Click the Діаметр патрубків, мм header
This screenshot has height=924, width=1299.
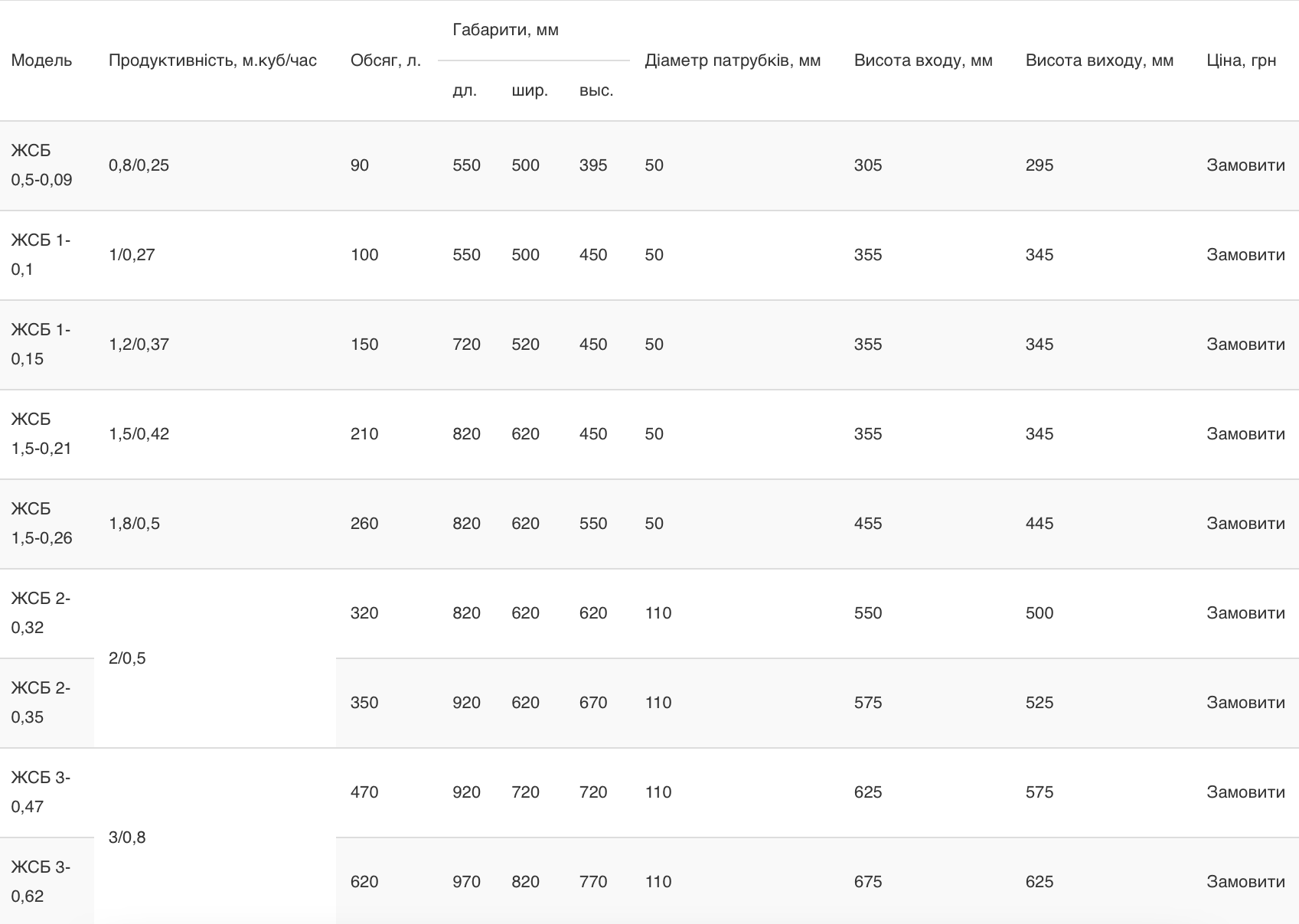tap(733, 60)
